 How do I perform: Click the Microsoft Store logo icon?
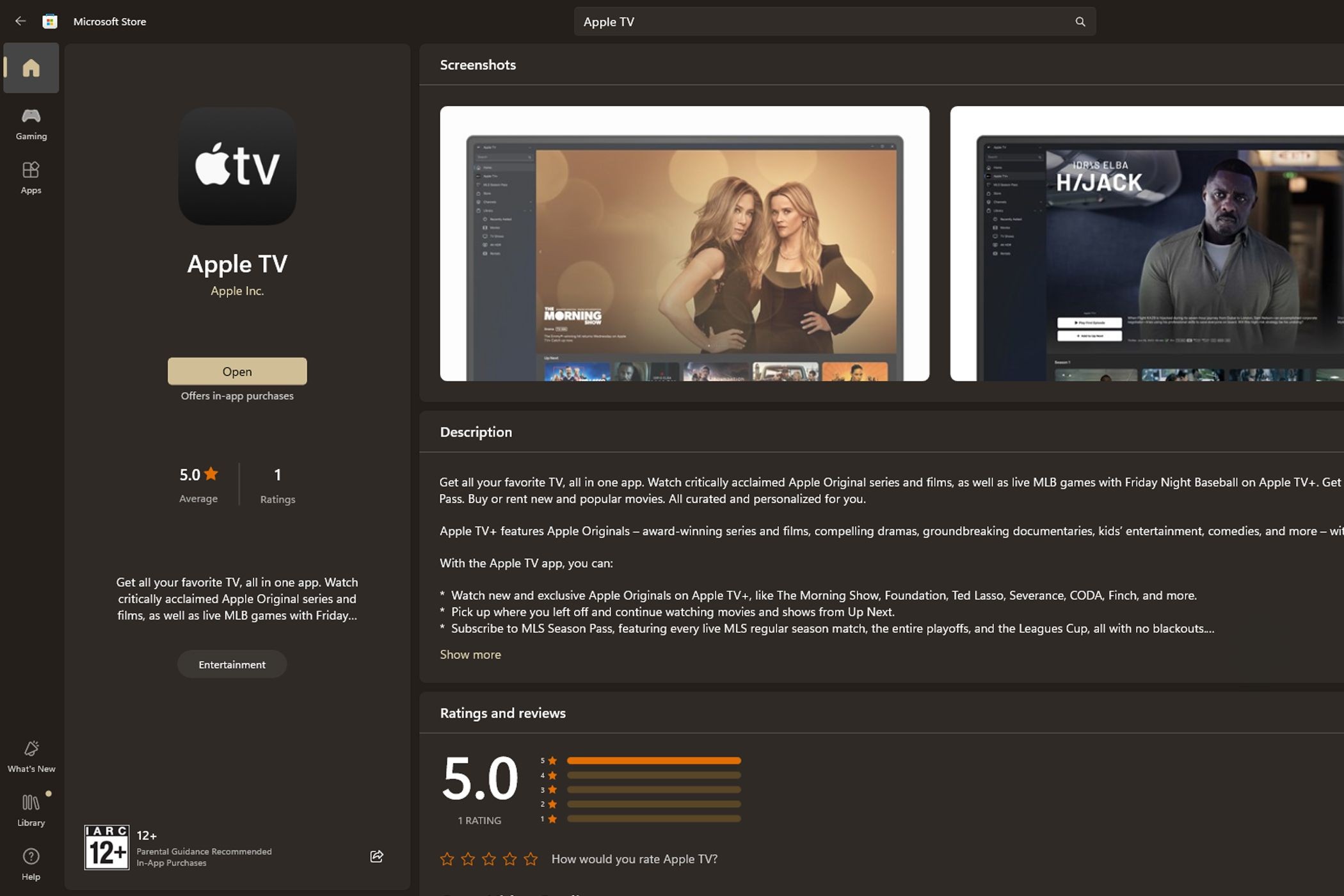click(x=50, y=21)
